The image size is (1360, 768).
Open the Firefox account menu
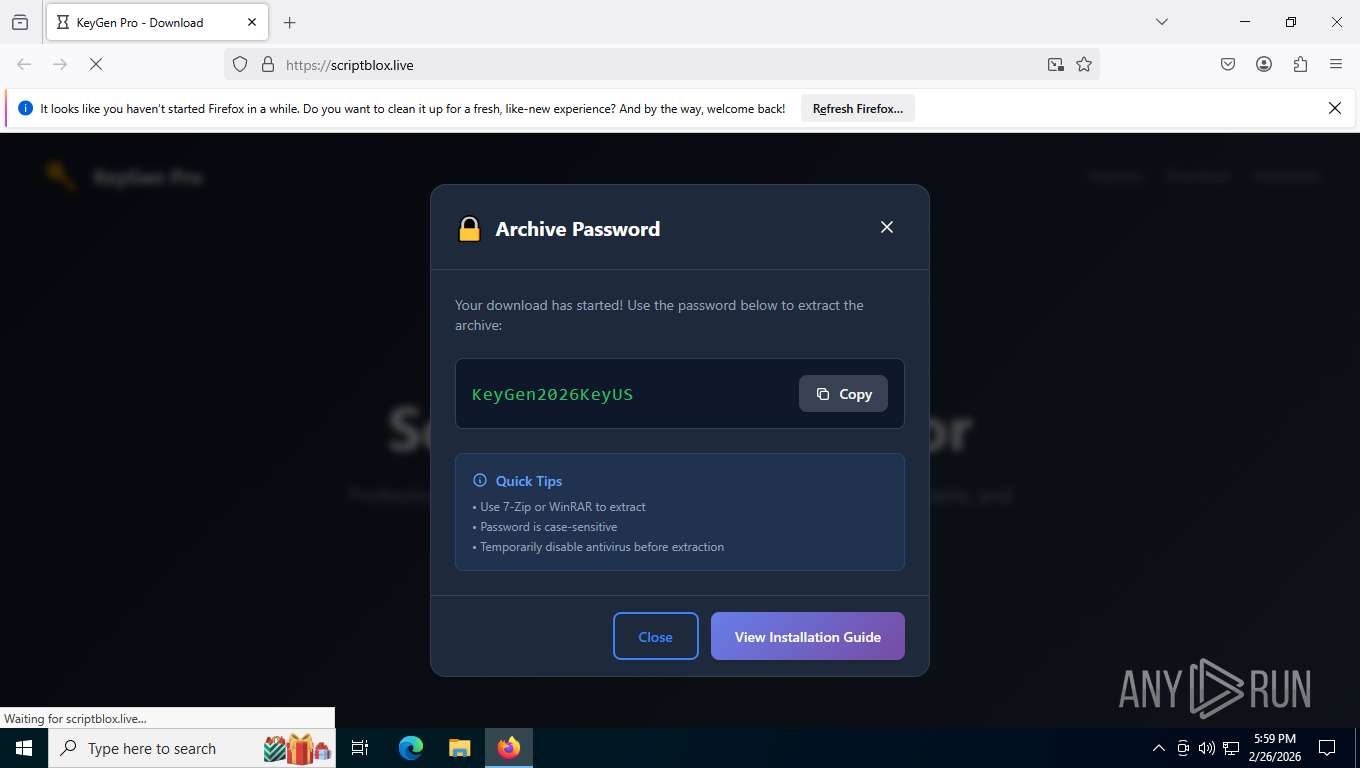pos(1264,64)
